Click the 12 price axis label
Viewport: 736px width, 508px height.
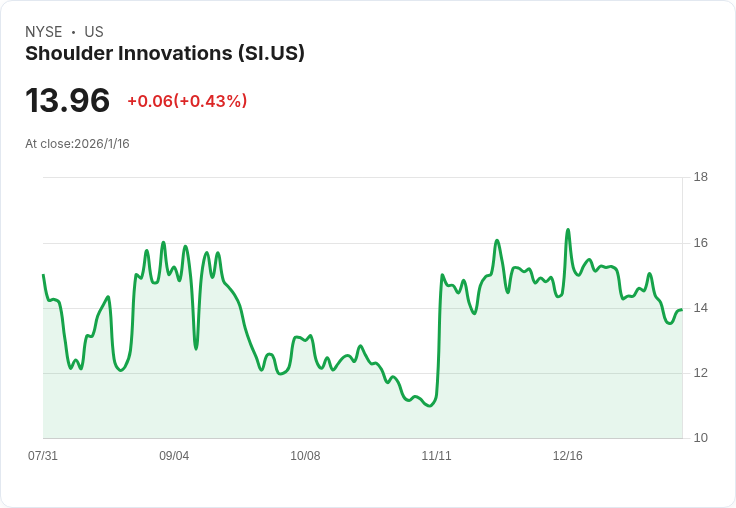pyautogui.click(x=701, y=373)
